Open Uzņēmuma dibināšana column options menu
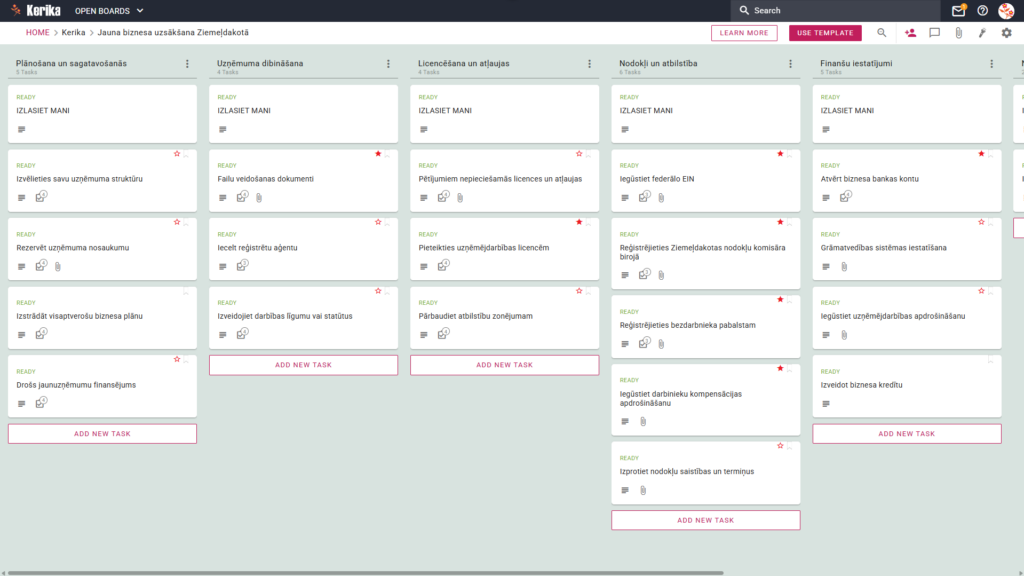Image resolution: width=1024 pixels, height=576 pixels. [x=389, y=64]
